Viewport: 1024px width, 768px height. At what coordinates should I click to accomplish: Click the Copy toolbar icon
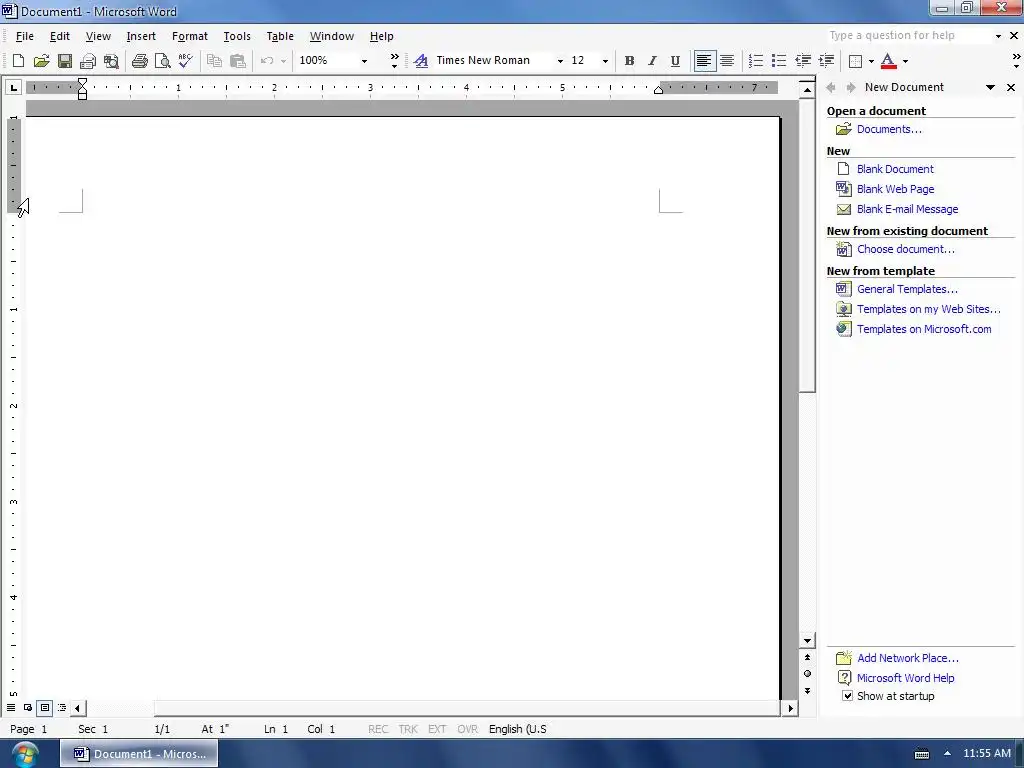click(214, 61)
